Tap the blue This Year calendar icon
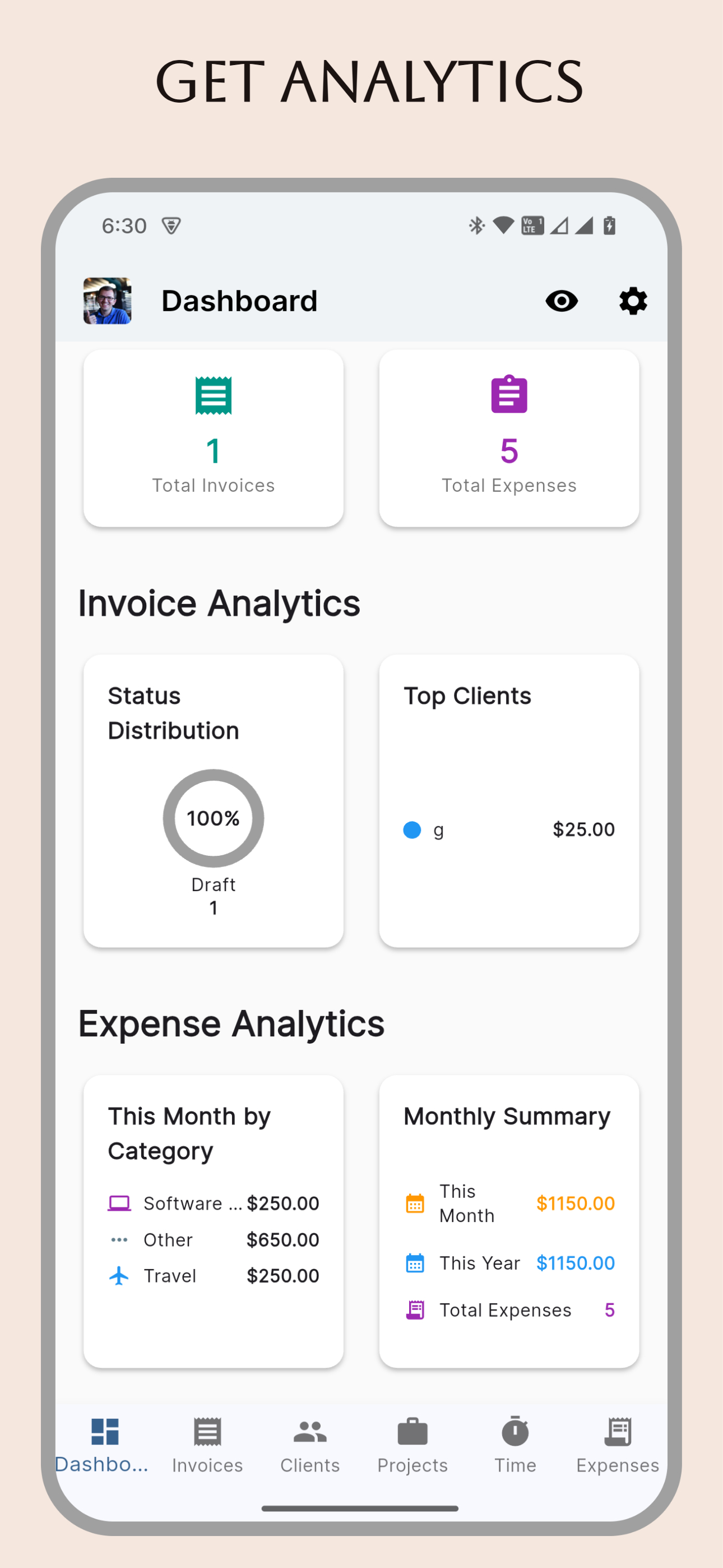The width and height of the screenshot is (723, 1568). (x=415, y=1263)
